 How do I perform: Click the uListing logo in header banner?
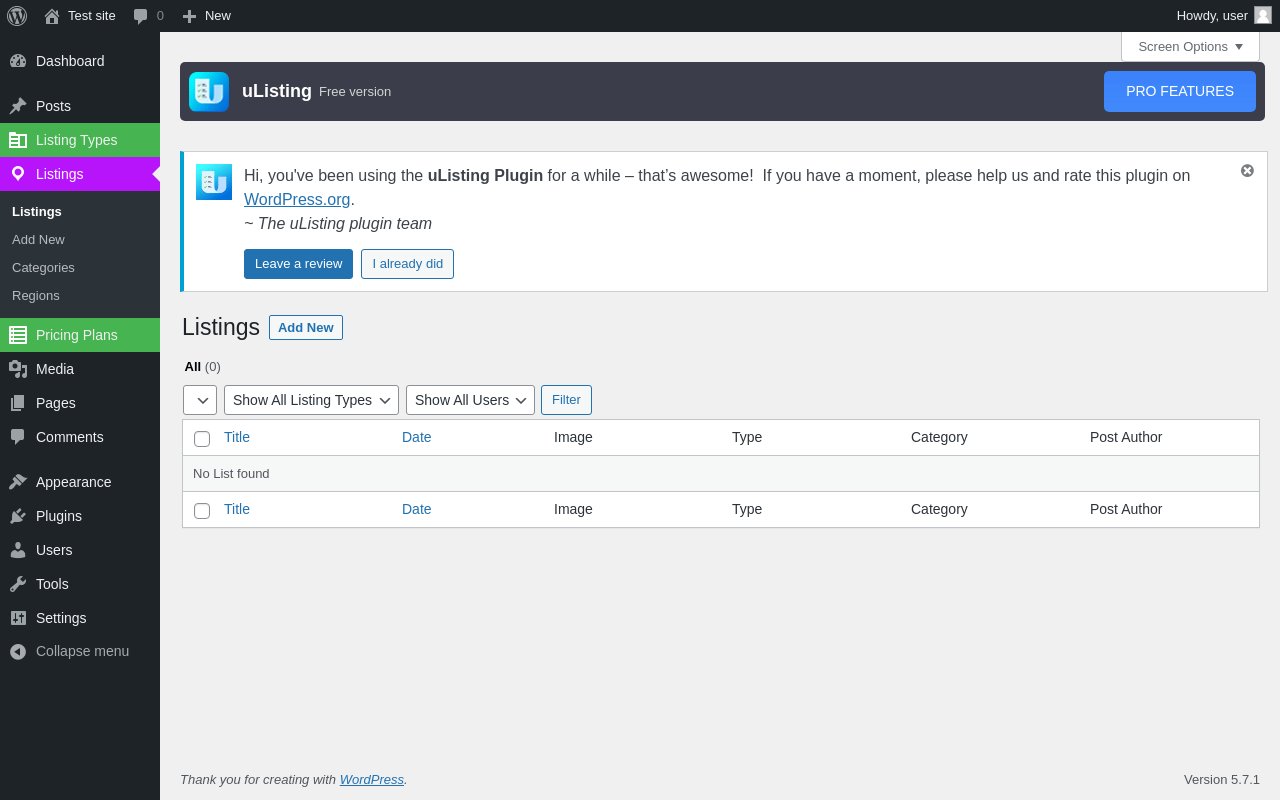209,92
